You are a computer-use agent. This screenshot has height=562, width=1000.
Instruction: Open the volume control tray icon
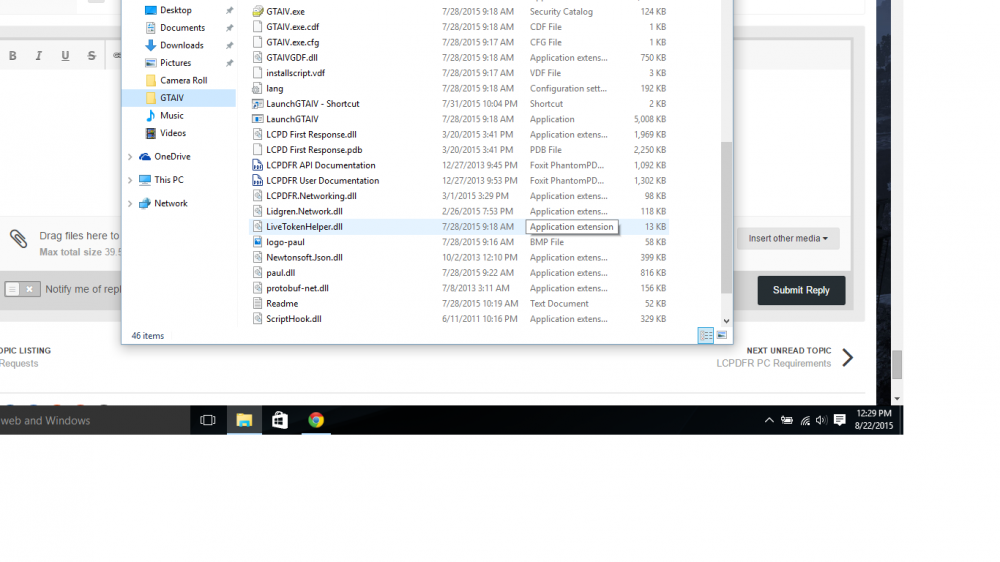(x=821, y=420)
